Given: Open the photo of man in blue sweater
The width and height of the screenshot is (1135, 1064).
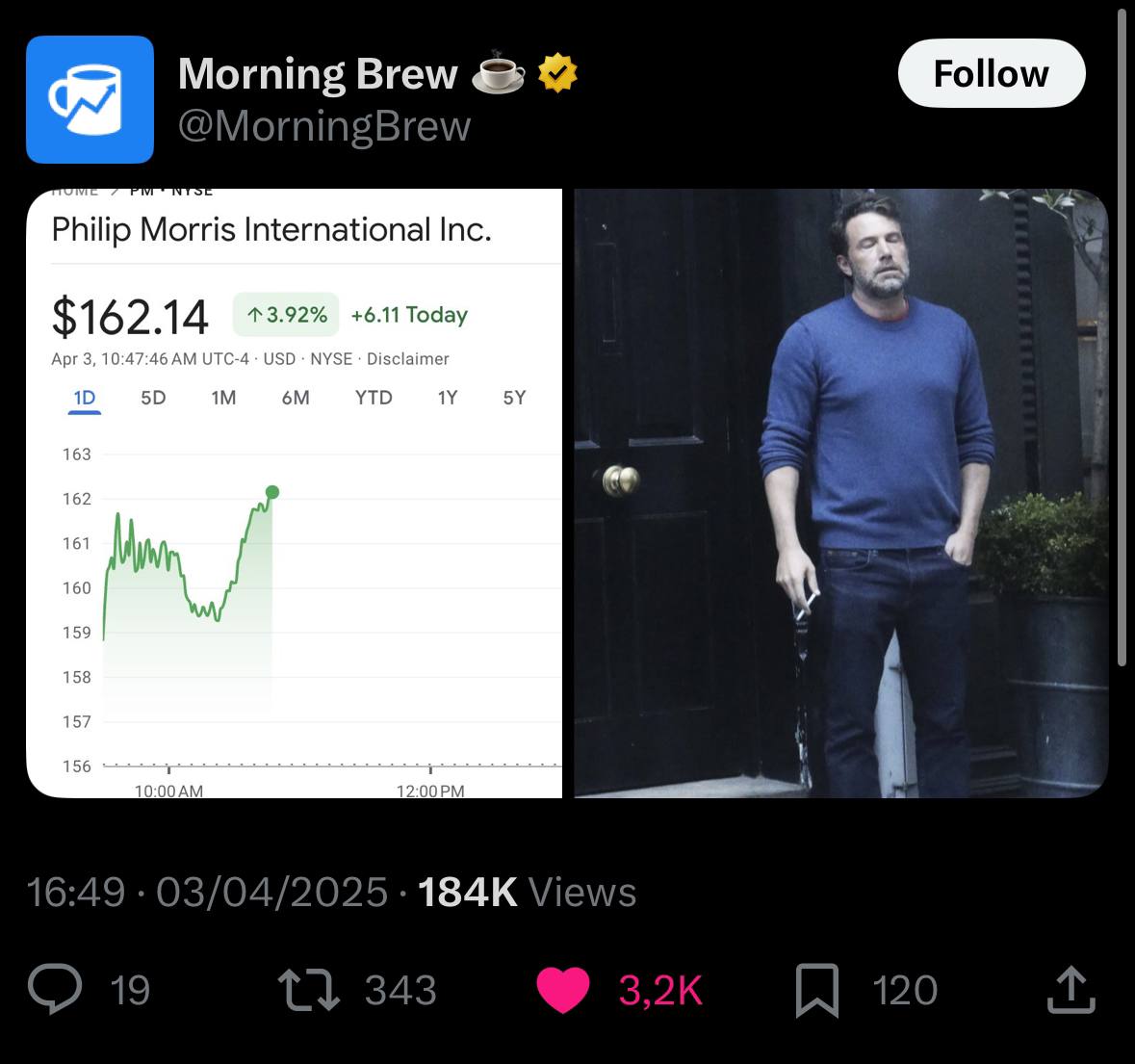Looking at the screenshot, I should tap(840, 493).
